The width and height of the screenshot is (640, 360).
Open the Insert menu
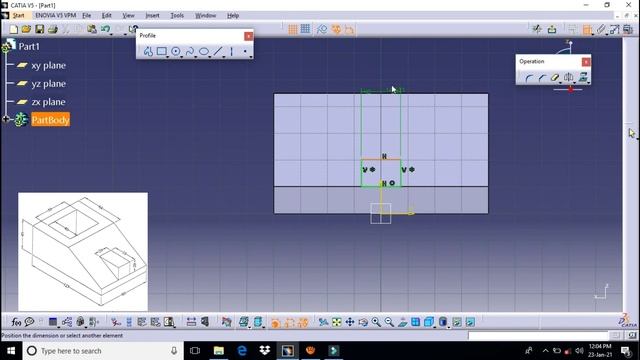(x=152, y=16)
